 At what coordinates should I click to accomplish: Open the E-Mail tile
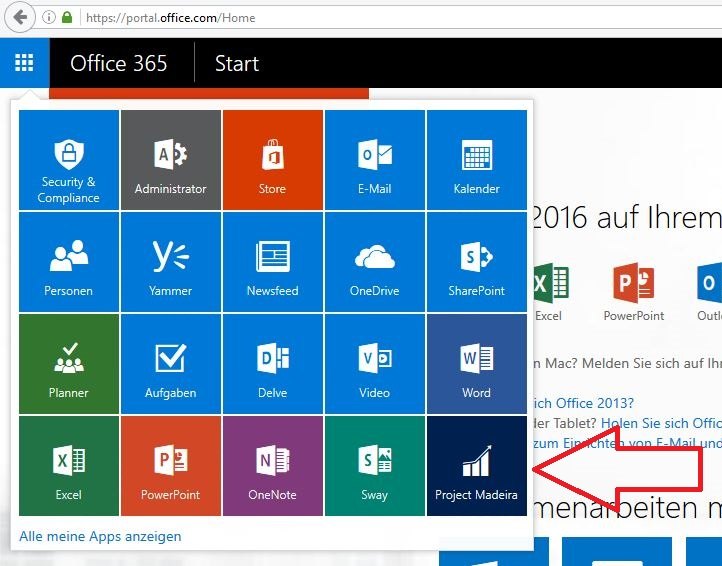375,160
